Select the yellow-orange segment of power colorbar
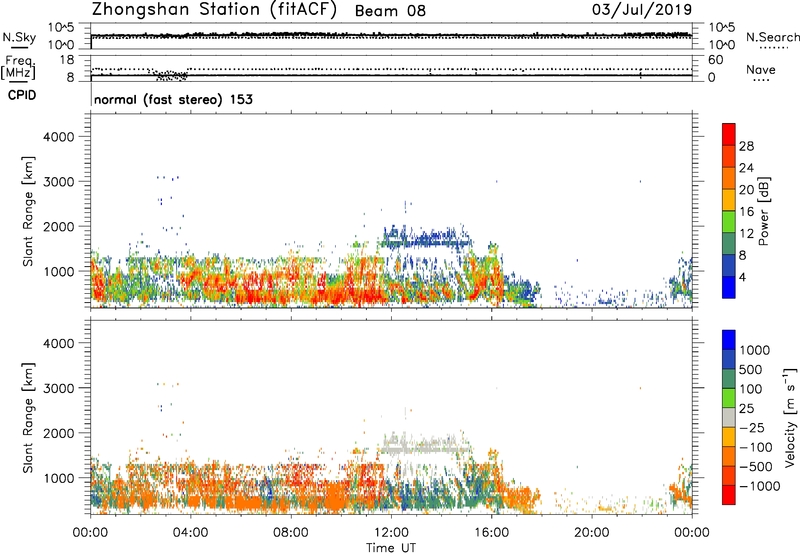This screenshot has width=800, height=554. [729, 200]
